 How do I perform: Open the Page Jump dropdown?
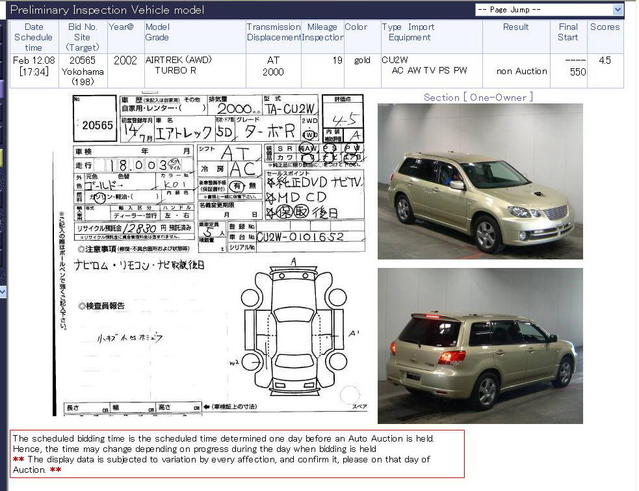(x=549, y=10)
